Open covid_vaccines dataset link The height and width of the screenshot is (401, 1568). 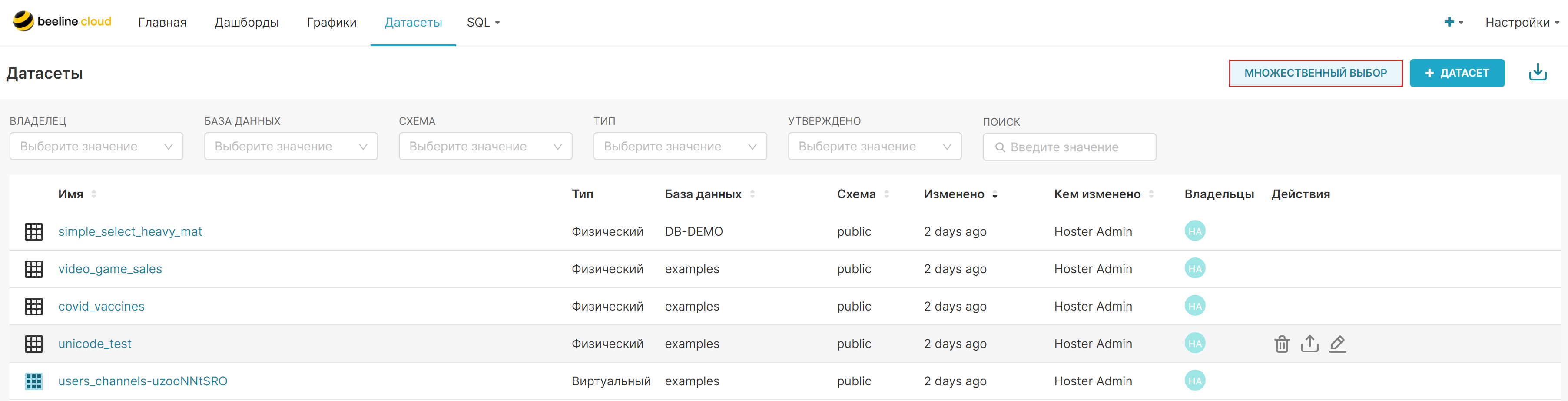pyautogui.click(x=102, y=307)
